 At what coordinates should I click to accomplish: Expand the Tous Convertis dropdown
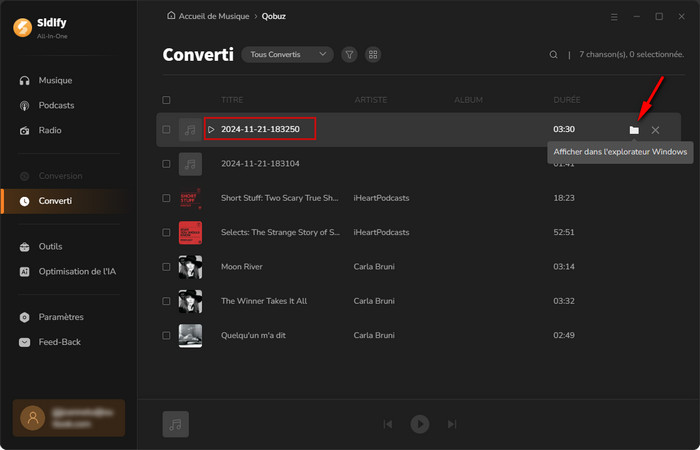287,55
